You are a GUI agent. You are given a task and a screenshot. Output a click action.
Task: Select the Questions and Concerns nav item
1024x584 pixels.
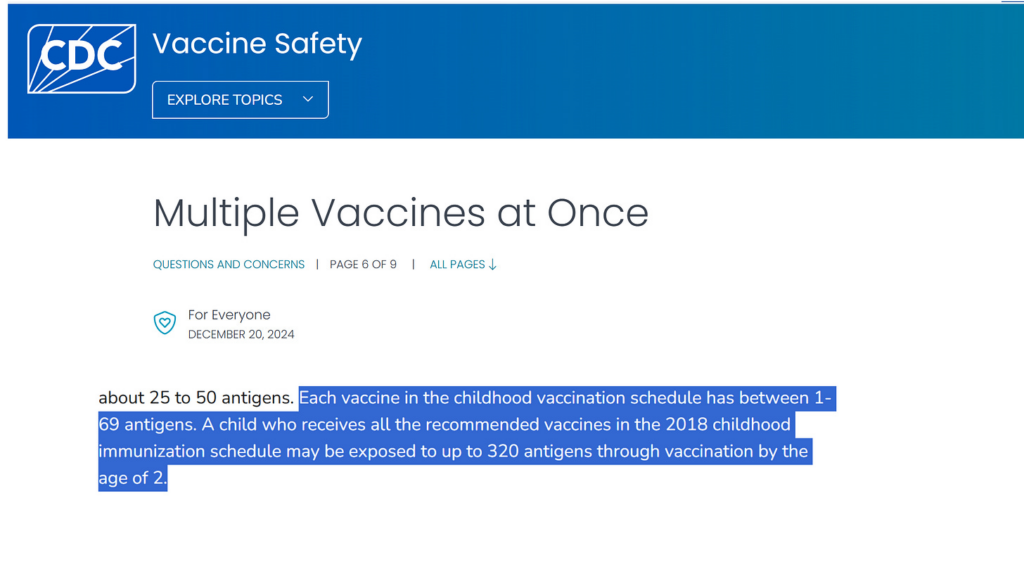click(228, 263)
